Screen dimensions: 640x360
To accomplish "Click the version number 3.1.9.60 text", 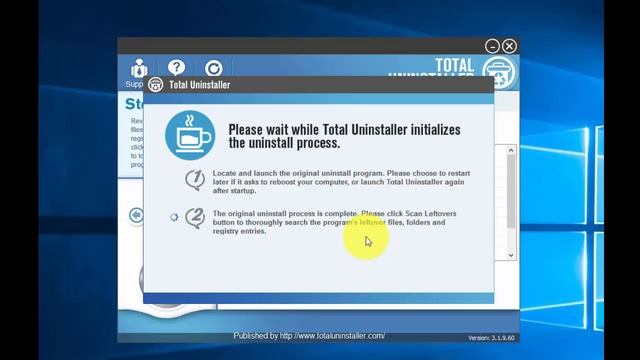I will pos(491,338).
